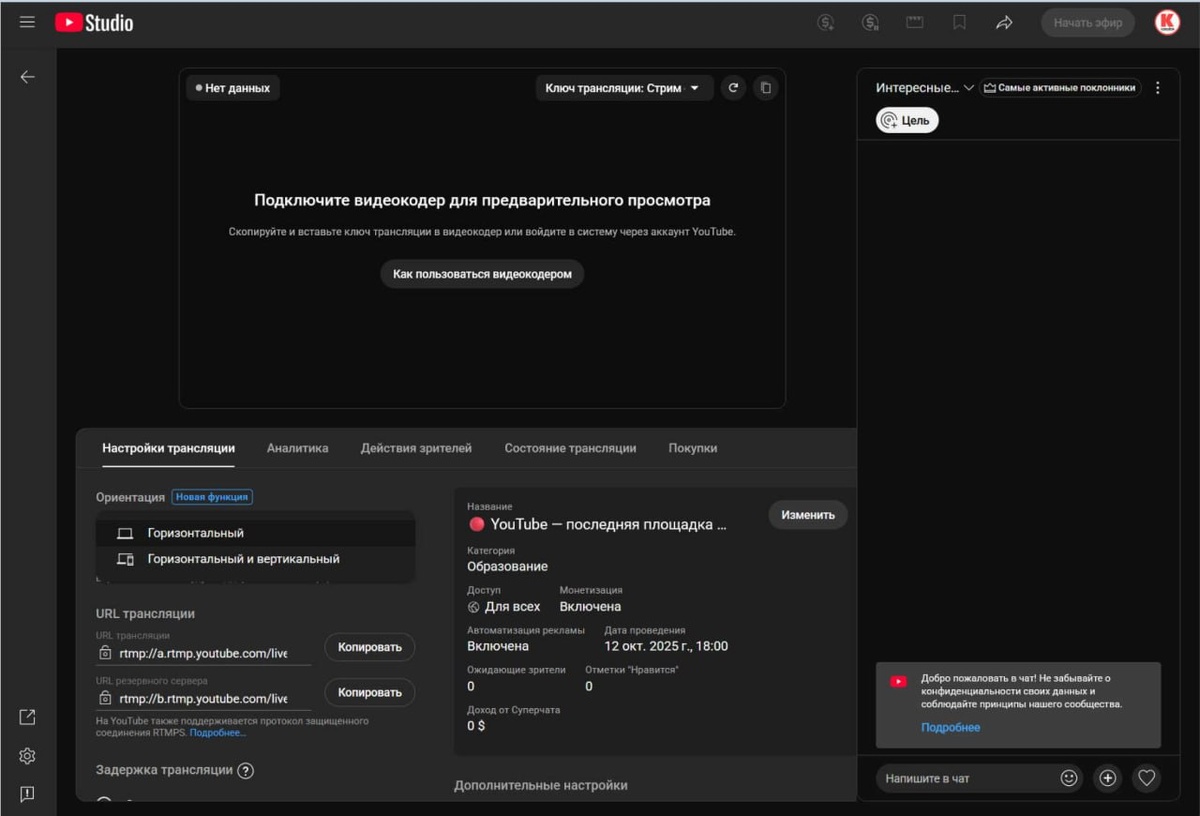Click the stream title YouTube — последняя площадка
This screenshot has width=1200, height=816.
pyautogui.click(x=597, y=524)
